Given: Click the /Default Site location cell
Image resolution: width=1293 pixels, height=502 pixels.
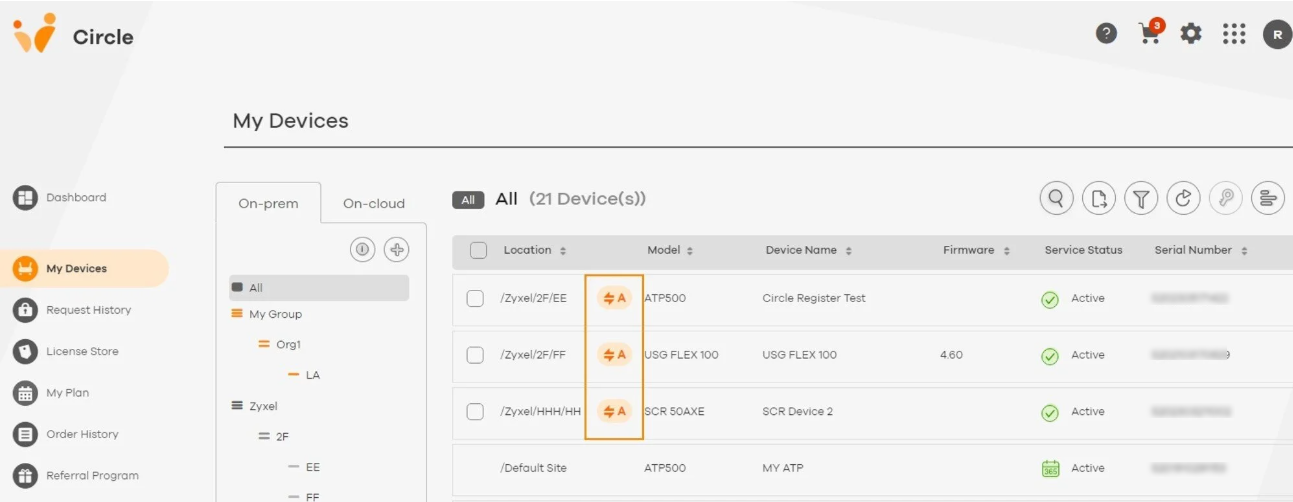Looking at the screenshot, I should pos(533,468).
